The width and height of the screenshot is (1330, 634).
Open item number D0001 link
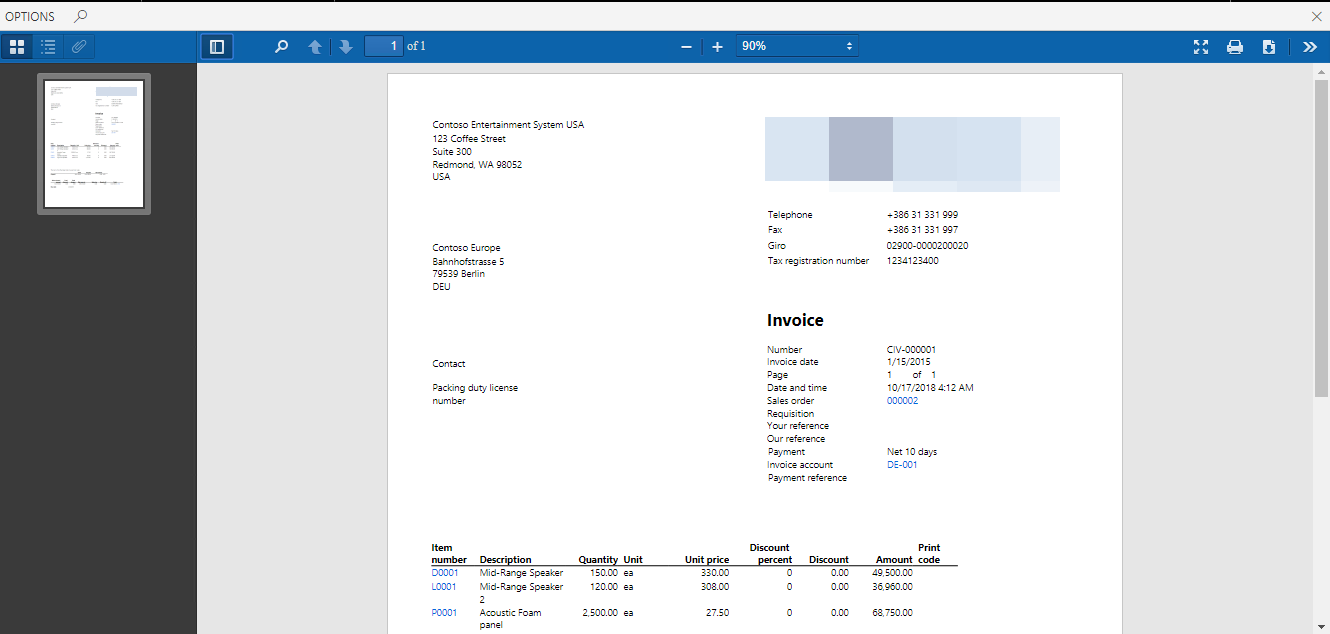[x=445, y=573]
